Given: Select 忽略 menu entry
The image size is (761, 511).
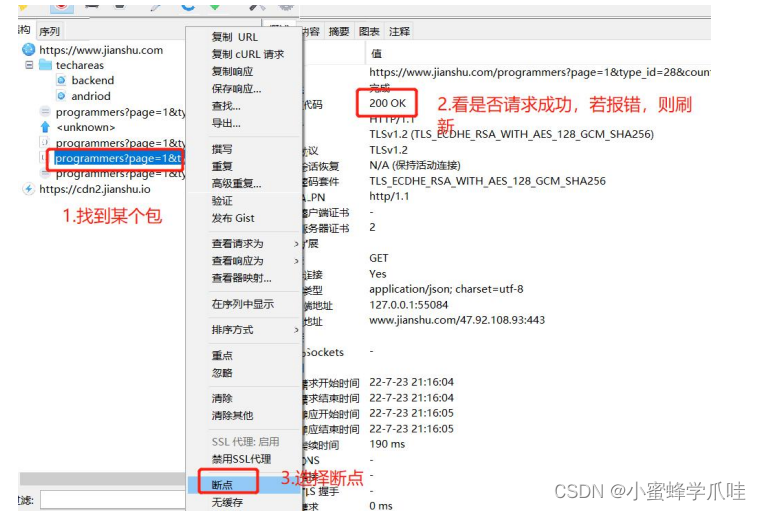Looking at the screenshot, I should click(222, 373).
